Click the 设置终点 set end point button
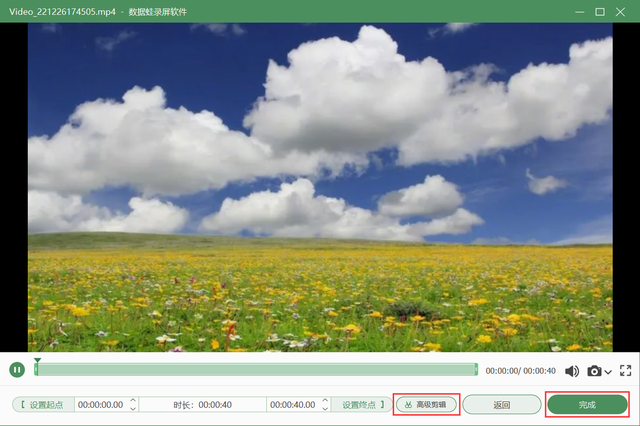Screen dimensions: 640x426 (362, 404)
